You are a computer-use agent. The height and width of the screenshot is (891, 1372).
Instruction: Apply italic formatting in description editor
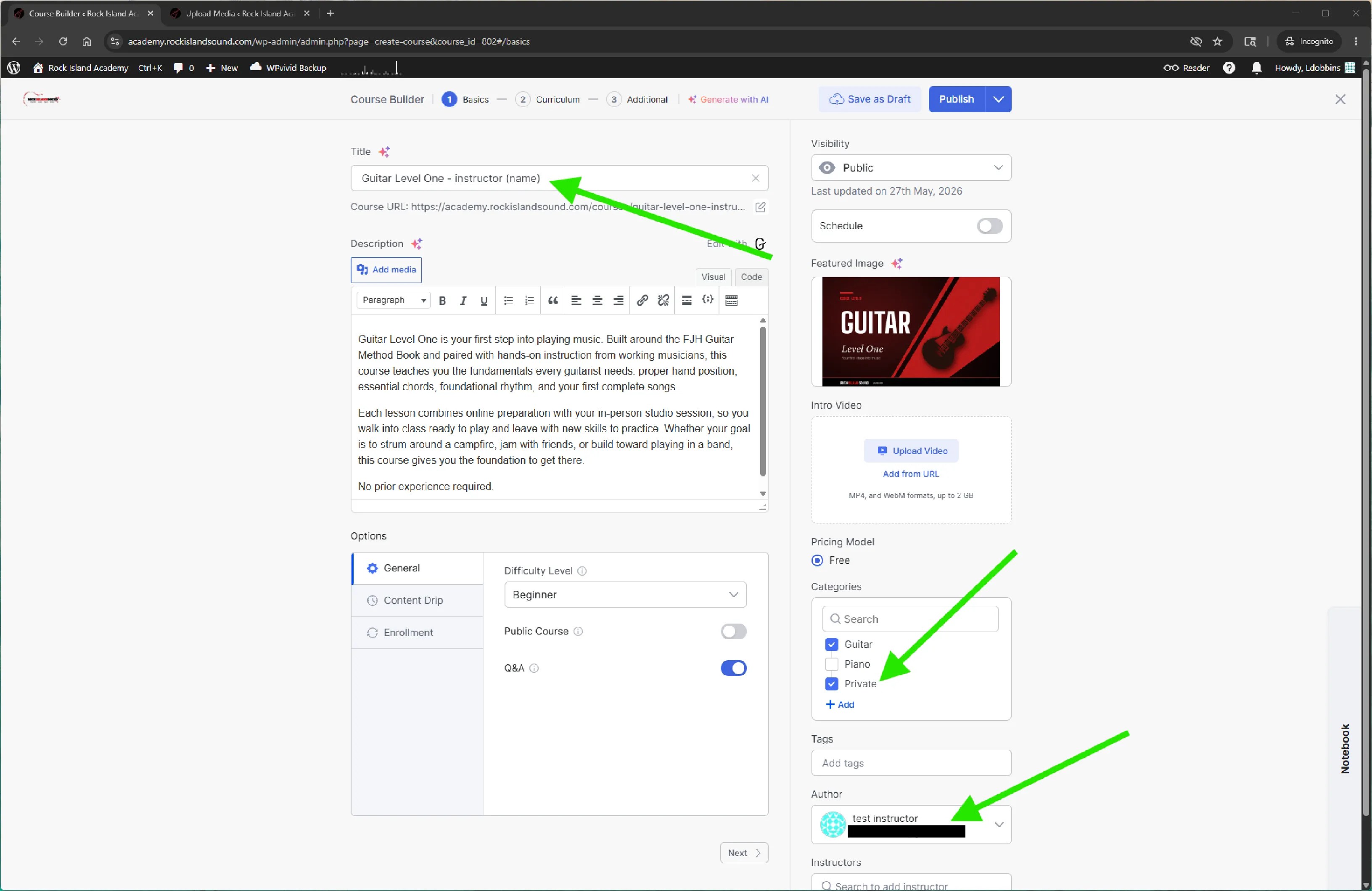[x=463, y=300]
